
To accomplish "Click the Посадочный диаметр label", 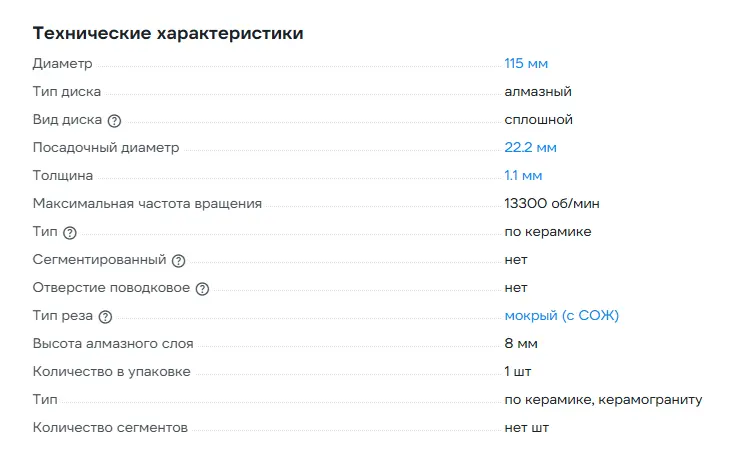I will pos(106,148).
